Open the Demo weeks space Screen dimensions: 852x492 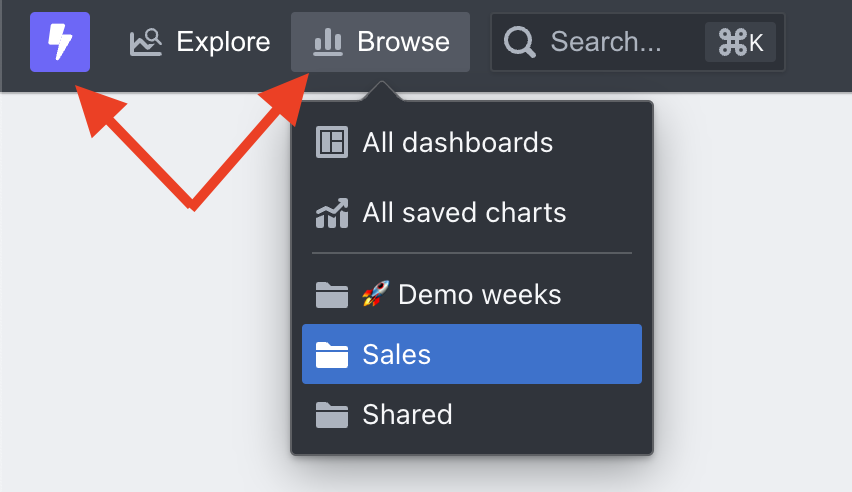click(x=472, y=295)
